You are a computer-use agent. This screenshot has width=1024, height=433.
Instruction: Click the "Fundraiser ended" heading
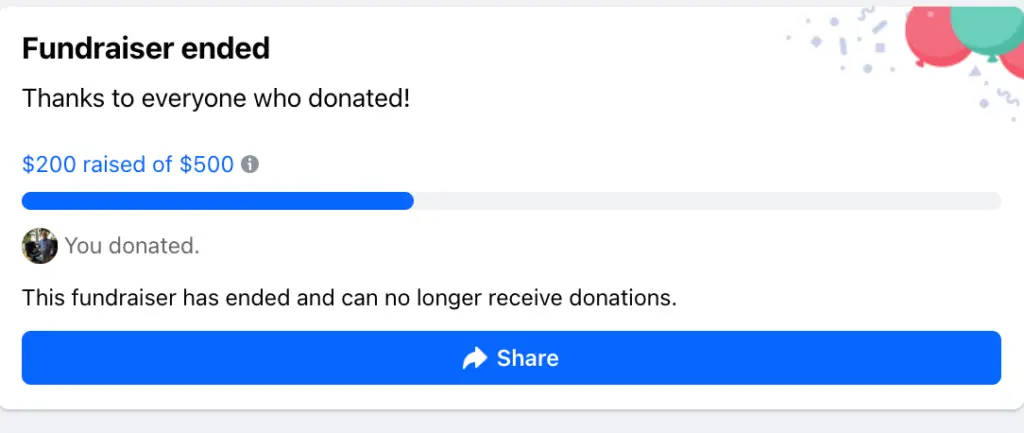click(x=146, y=48)
